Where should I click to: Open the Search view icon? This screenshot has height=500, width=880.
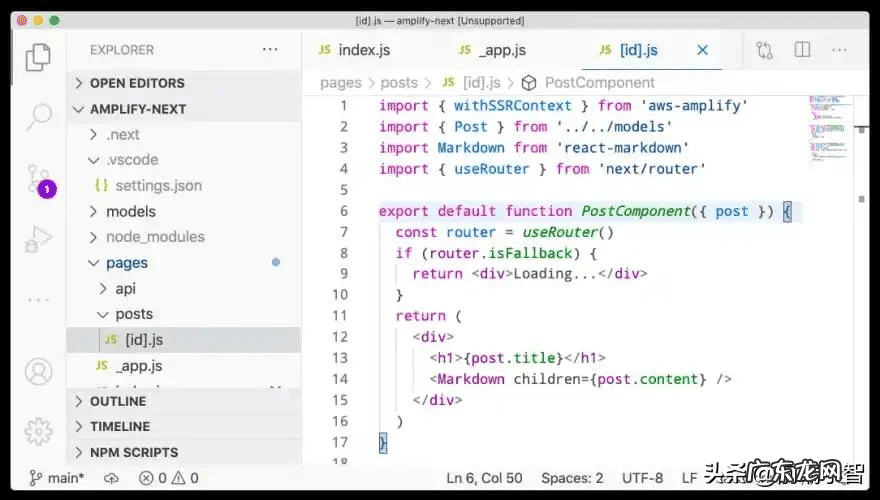click(x=38, y=116)
